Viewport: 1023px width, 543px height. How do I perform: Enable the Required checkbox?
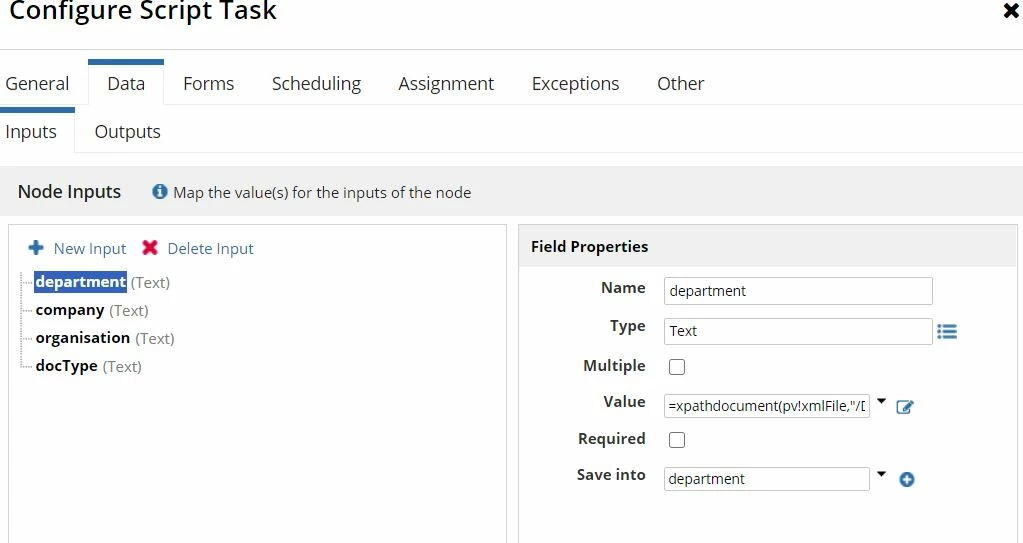tap(677, 440)
